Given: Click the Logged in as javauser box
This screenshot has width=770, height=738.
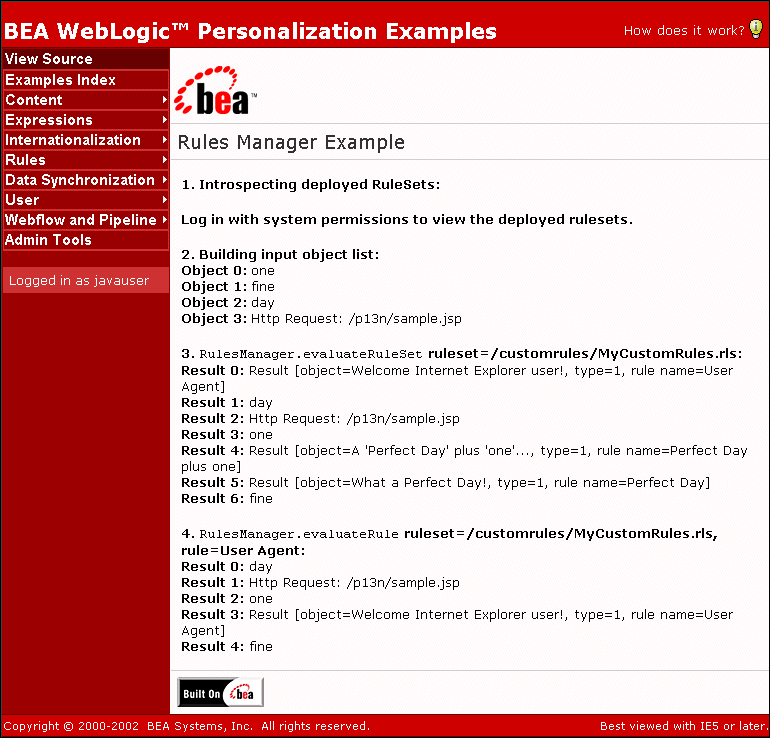Looking at the screenshot, I should [85, 280].
